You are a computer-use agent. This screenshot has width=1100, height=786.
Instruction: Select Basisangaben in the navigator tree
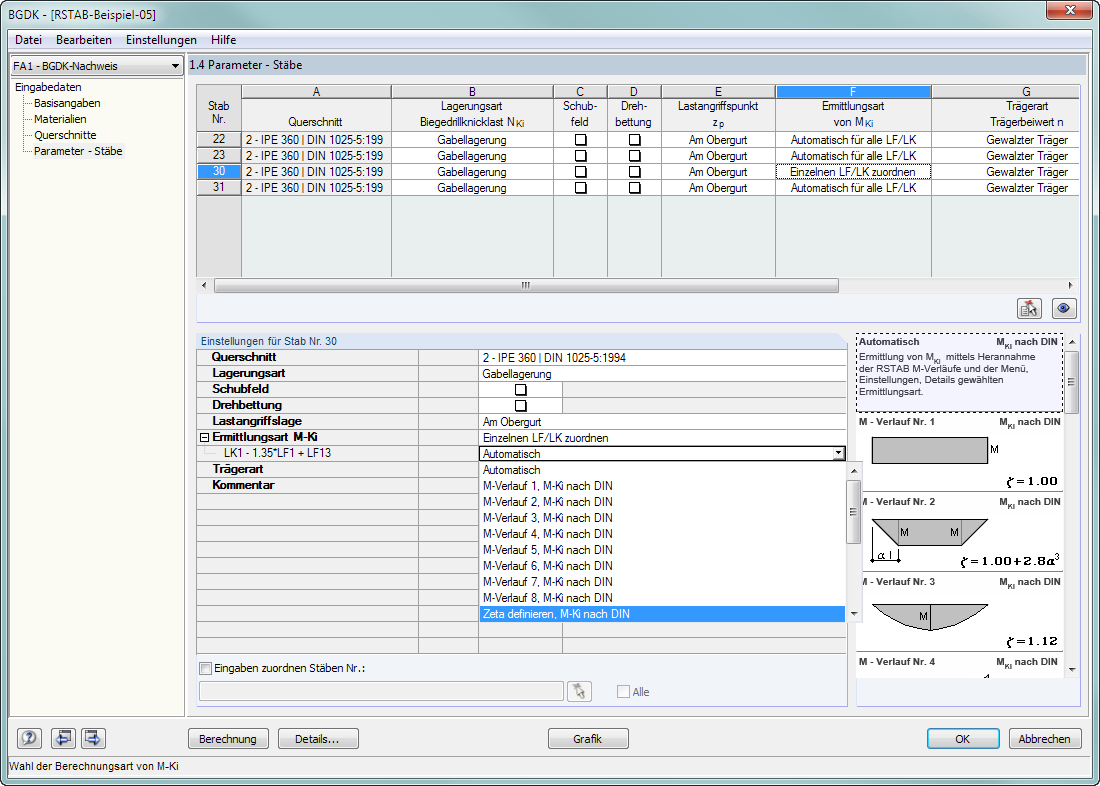67,103
